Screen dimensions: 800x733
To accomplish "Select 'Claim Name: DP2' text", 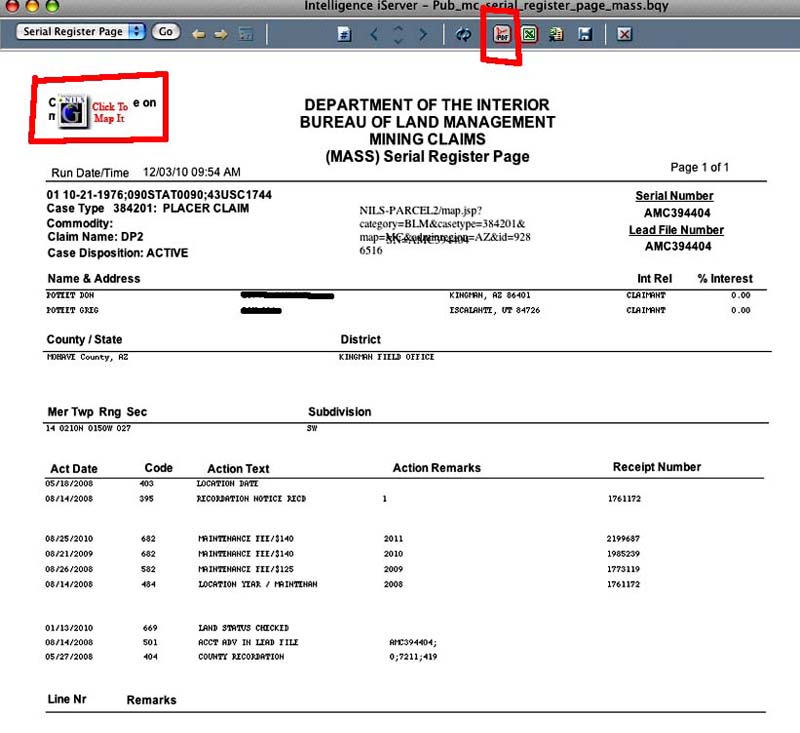I will click(95, 237).
